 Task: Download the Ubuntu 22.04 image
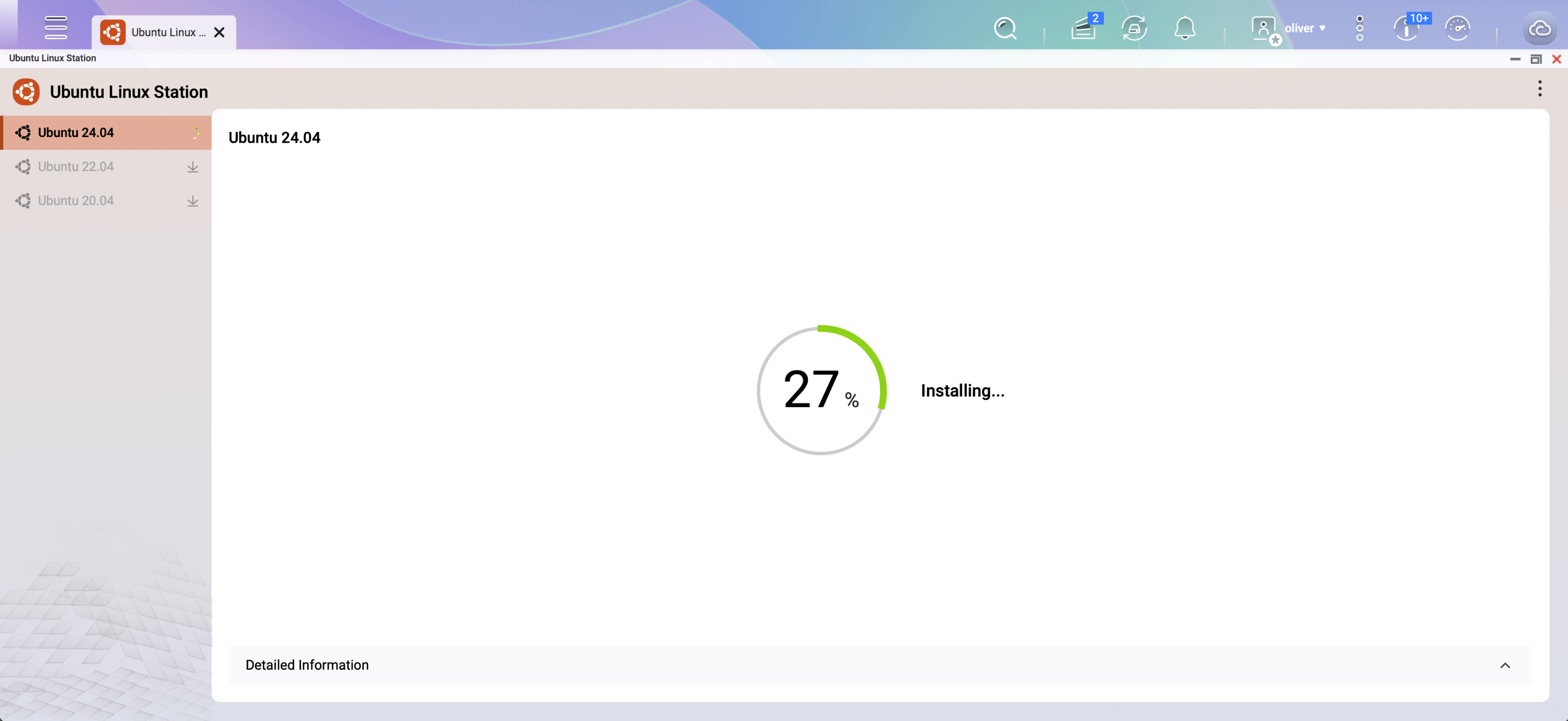(193, 167)
